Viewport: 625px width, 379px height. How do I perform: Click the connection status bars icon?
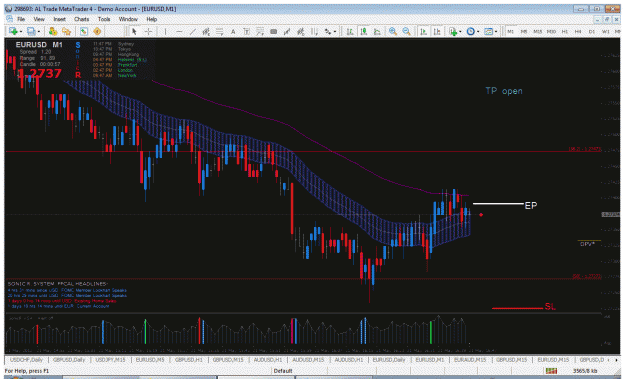[x=551, y=371]
